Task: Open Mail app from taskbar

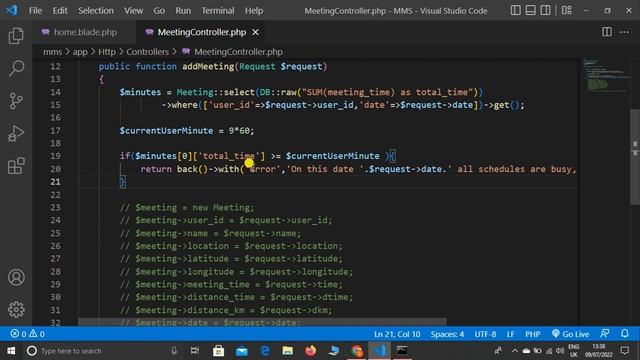Action: [242, 351]
